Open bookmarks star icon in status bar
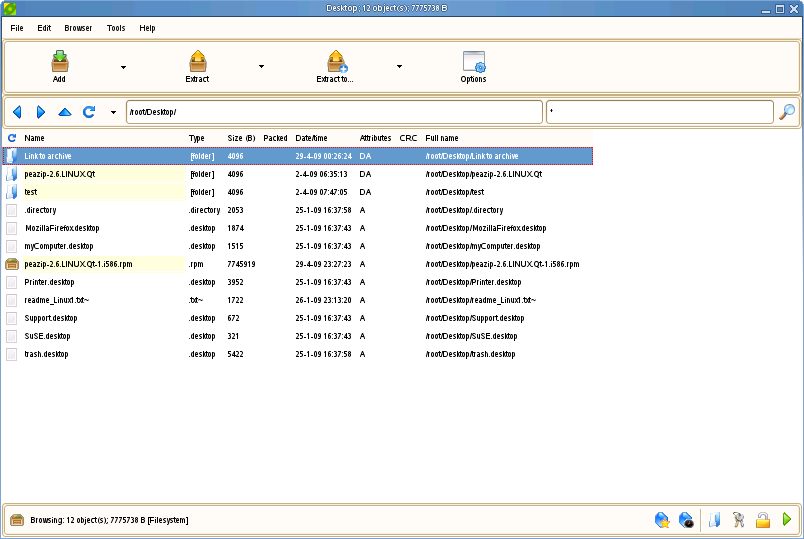This screenshot has height=539, width=804. (662, 520)
